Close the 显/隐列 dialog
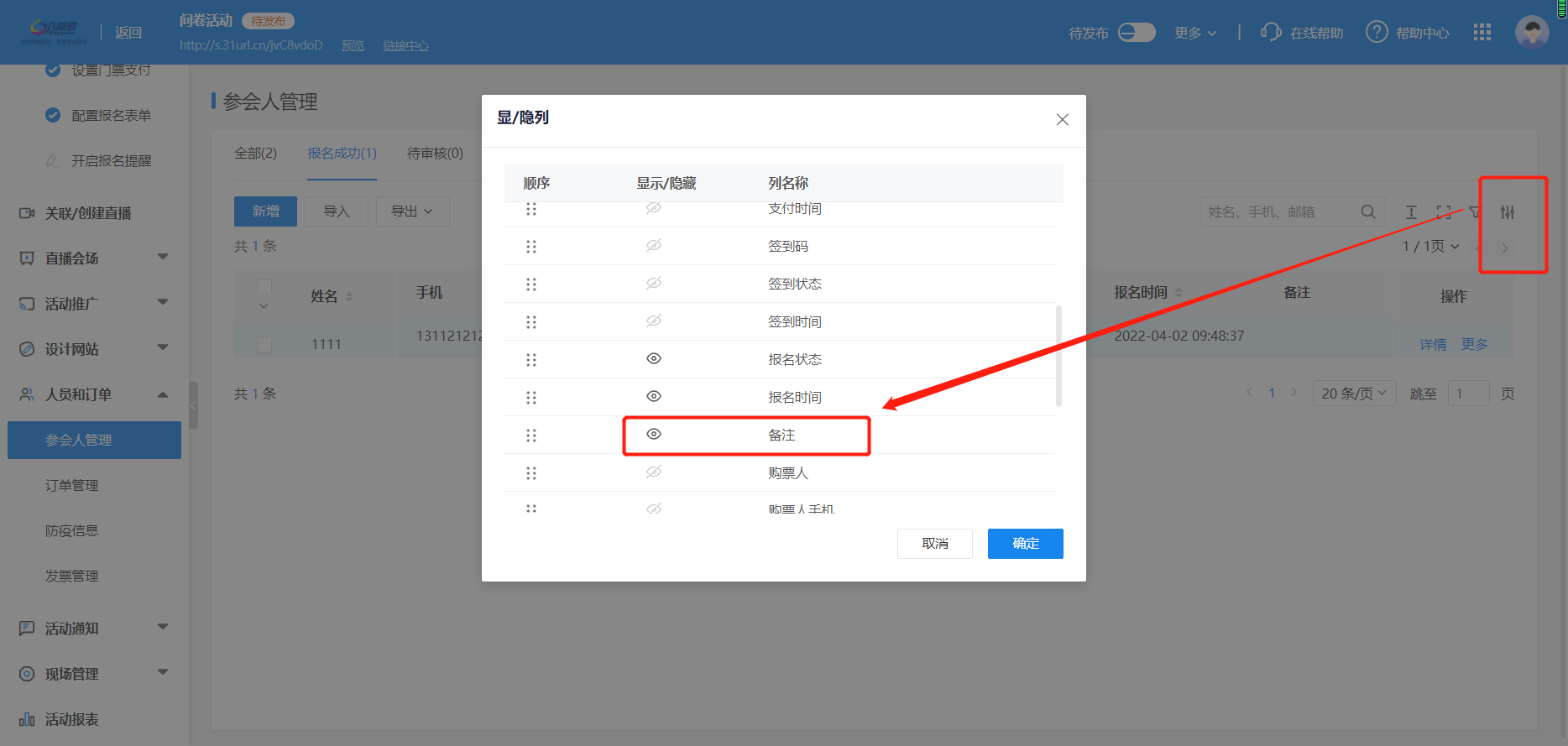 click(x=1062, y=119)
